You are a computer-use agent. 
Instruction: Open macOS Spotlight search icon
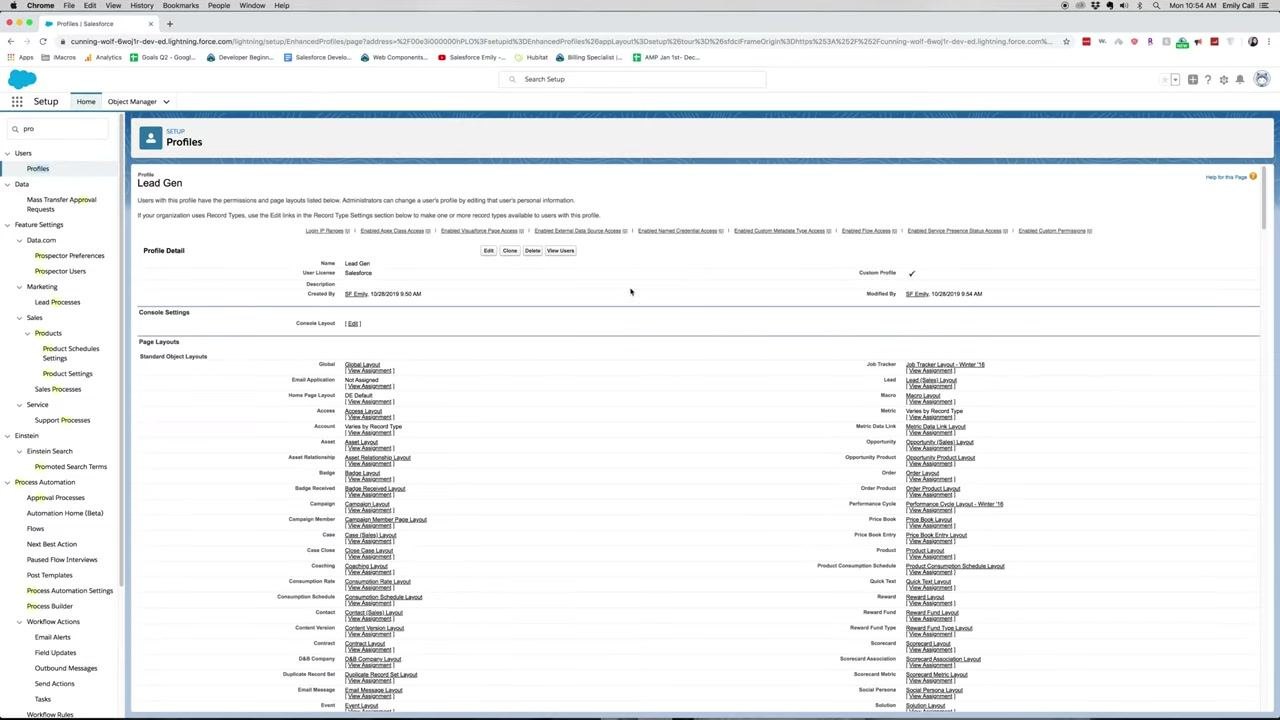point(1157,5)
